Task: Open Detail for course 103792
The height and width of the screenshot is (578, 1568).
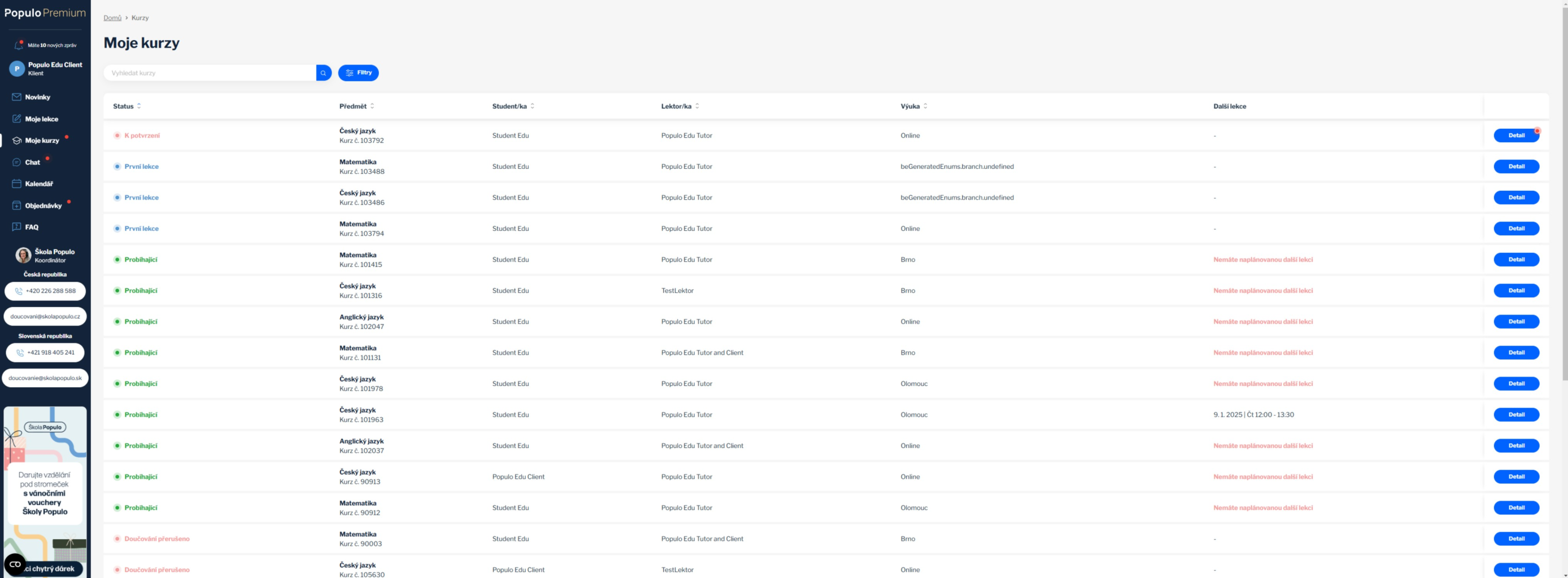Action: click(x=1515, y=135)
